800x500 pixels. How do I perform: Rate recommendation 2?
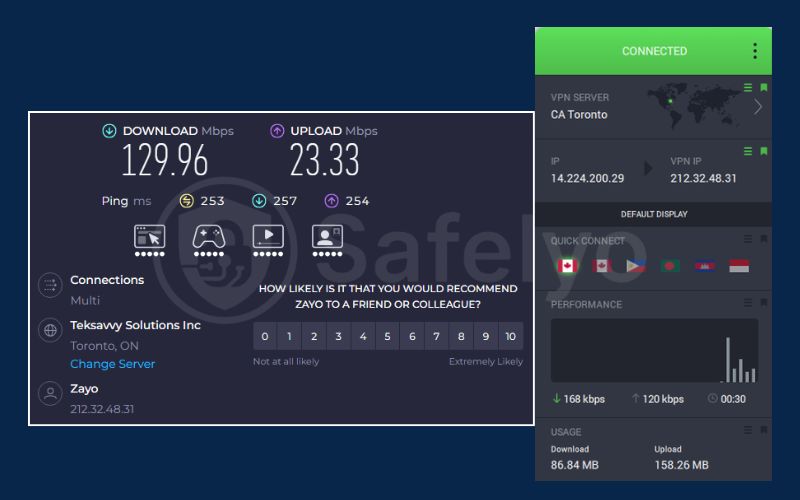(314, 336)
